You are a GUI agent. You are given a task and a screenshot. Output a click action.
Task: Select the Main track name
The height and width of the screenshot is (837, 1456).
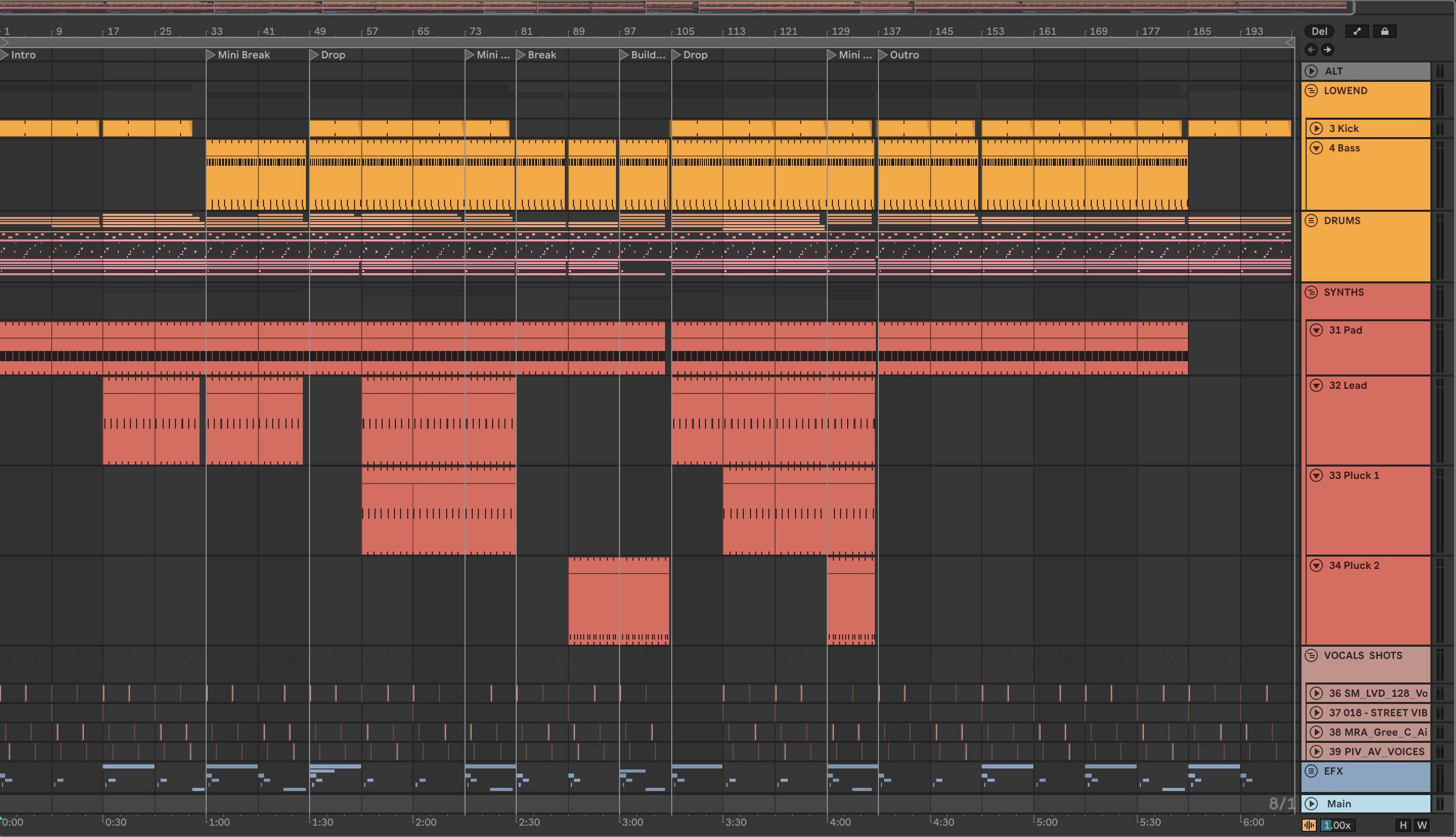point(1339,804)
